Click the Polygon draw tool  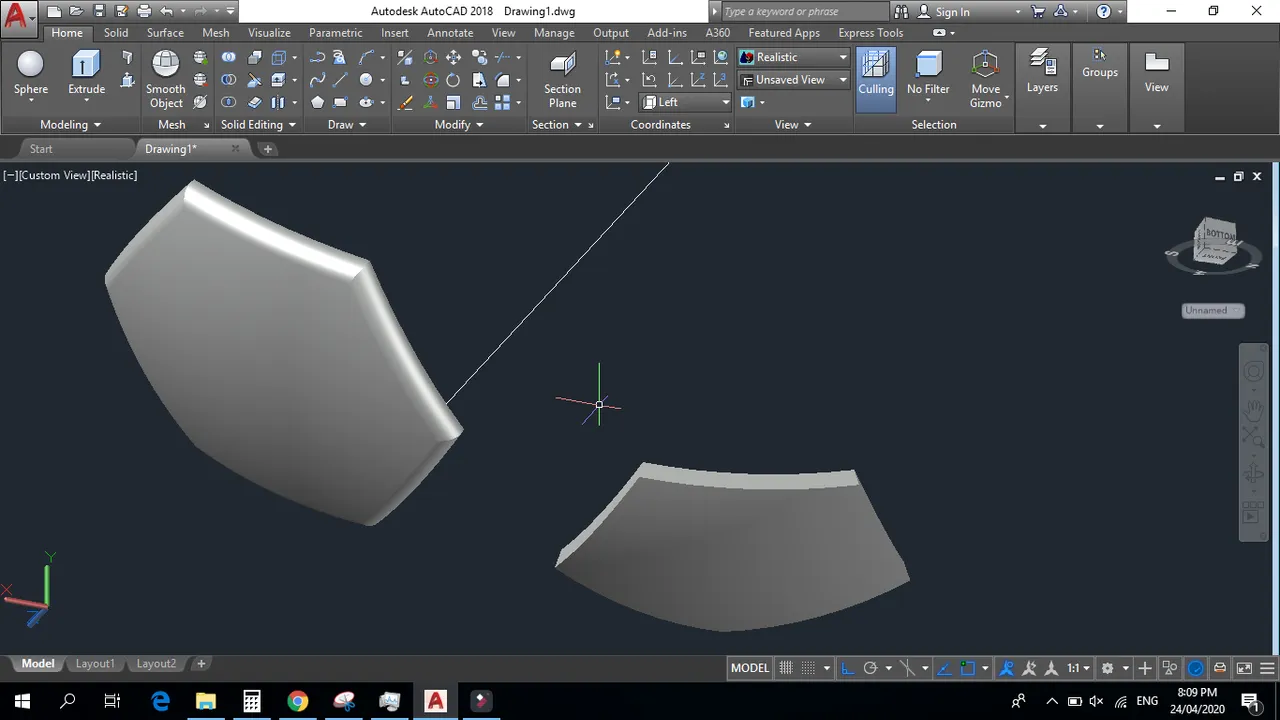317,102
